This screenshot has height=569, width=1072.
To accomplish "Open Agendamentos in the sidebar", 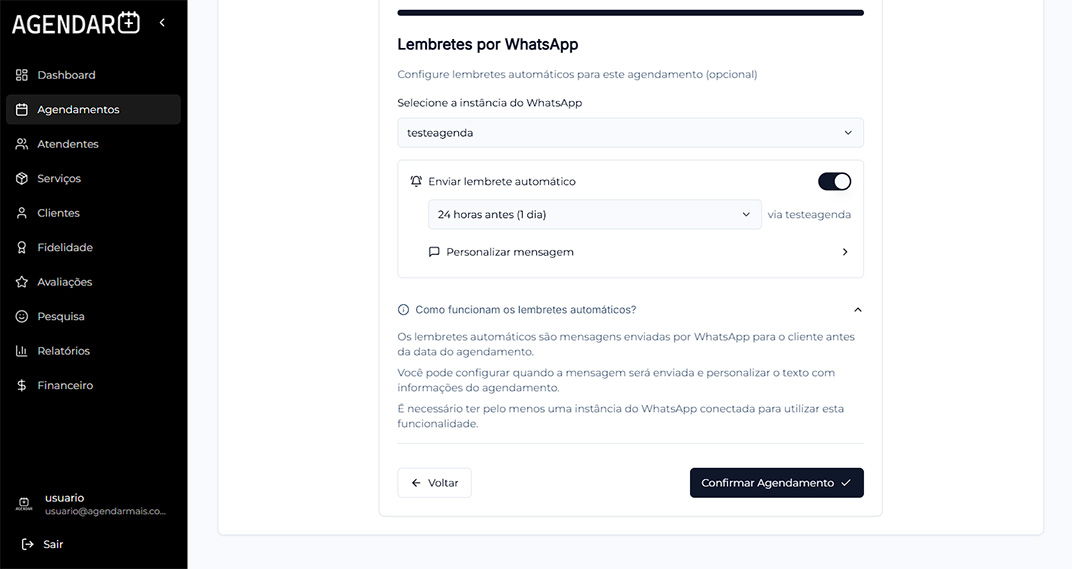I will [x=93, y=109].
